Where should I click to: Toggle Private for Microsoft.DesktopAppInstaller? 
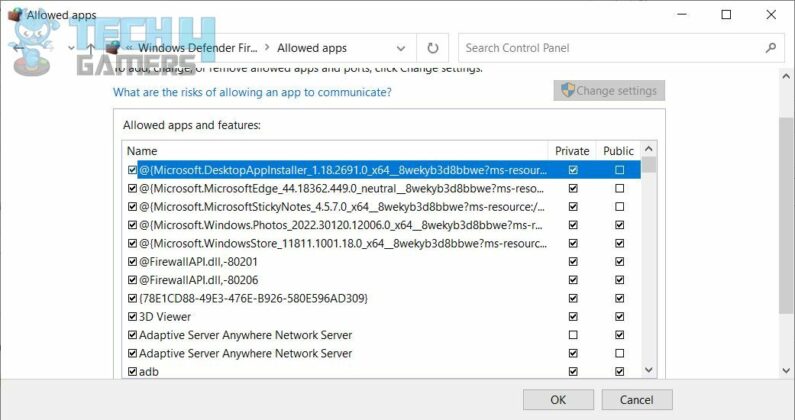coord(573,170)
